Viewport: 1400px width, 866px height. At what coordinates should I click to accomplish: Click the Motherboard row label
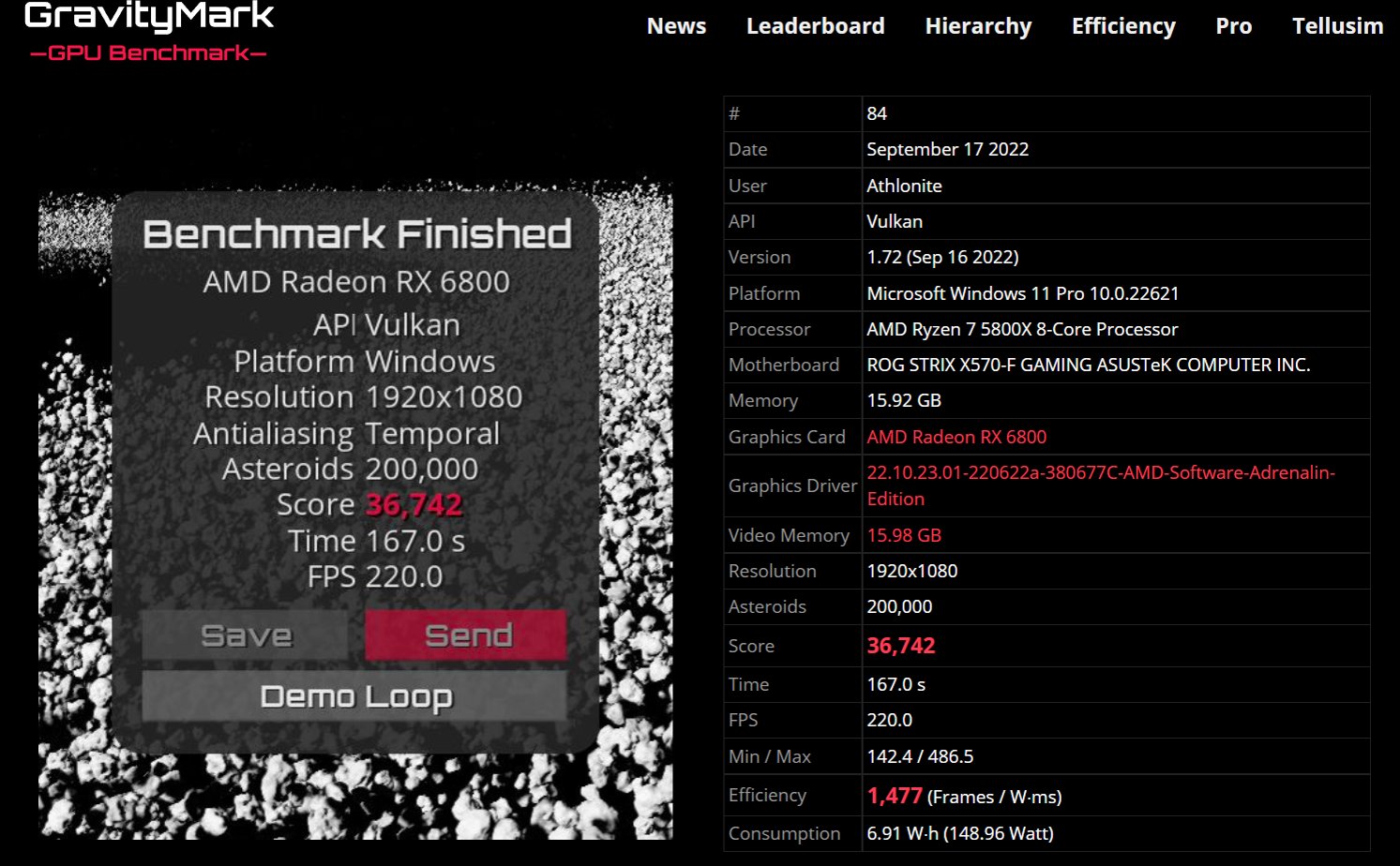(x=784, y=365)
